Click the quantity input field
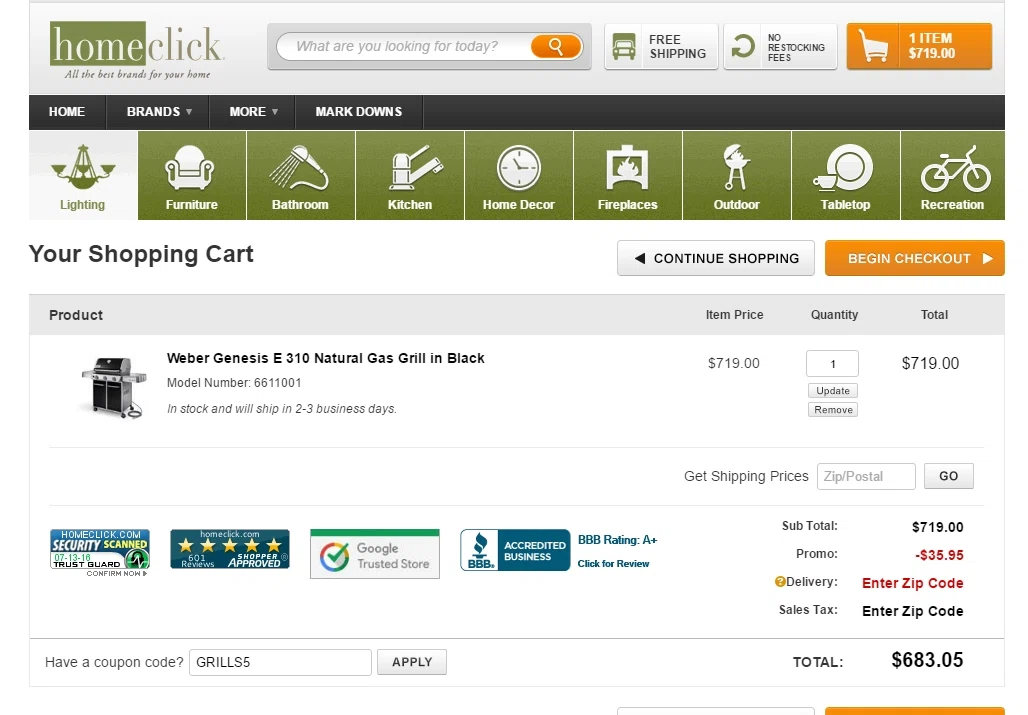Image resolution: width=1028 pixels, height=715 pixels. [833, 364]
